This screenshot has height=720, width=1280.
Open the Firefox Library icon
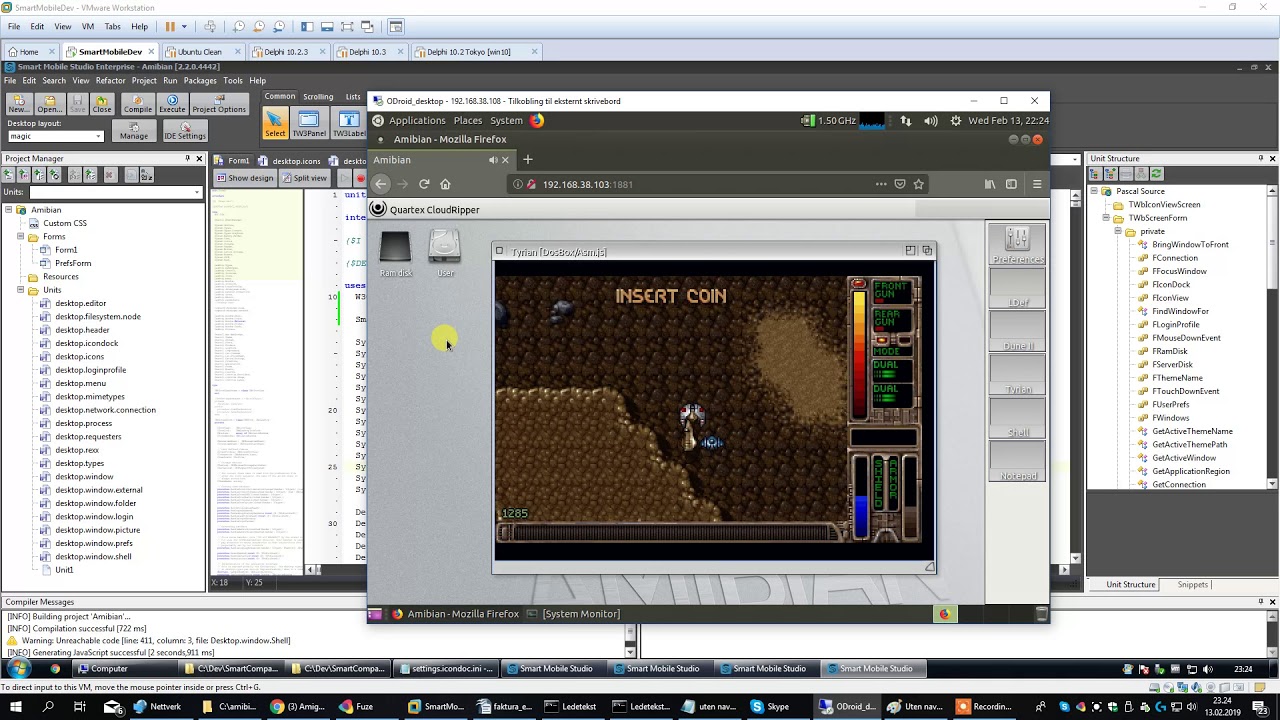(990, 184)
